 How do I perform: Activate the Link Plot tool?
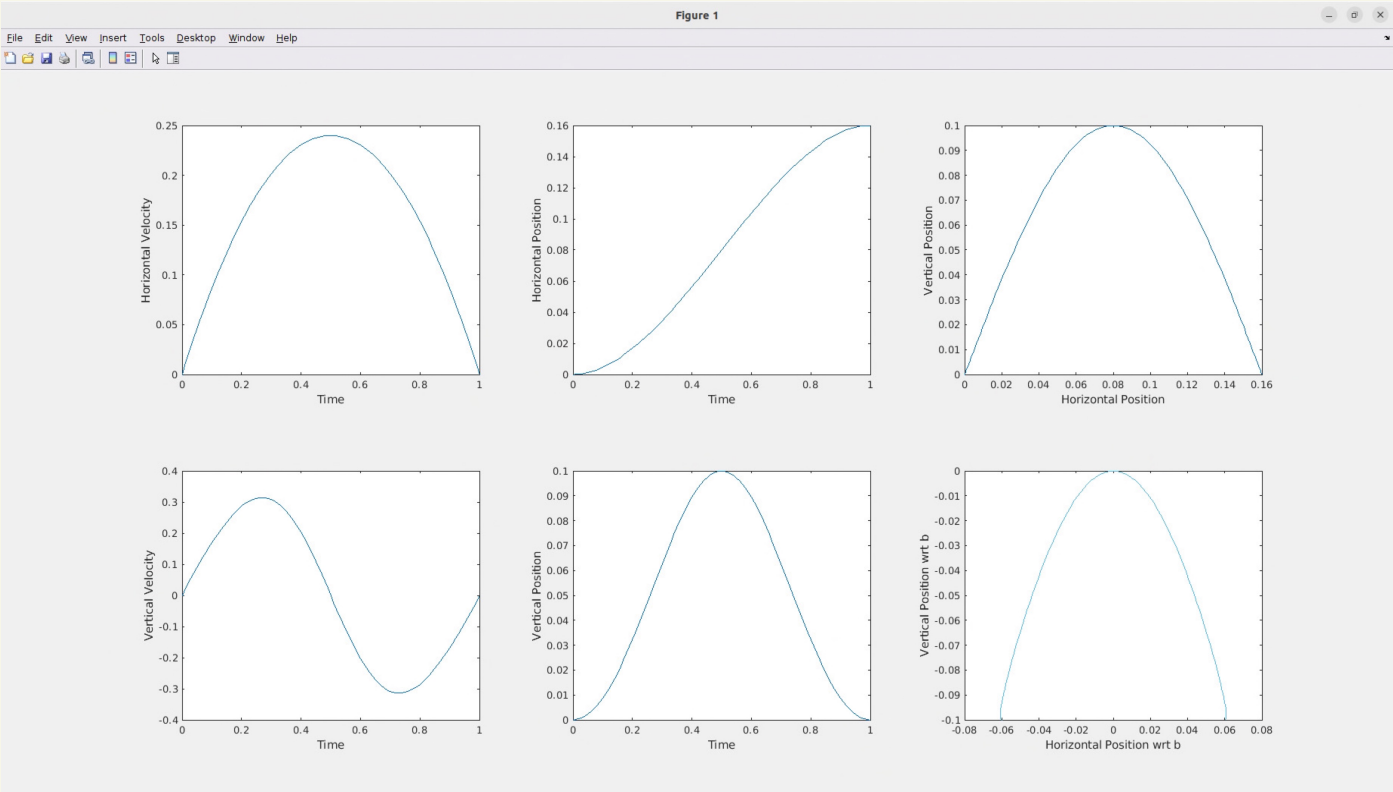coord(88,58)
